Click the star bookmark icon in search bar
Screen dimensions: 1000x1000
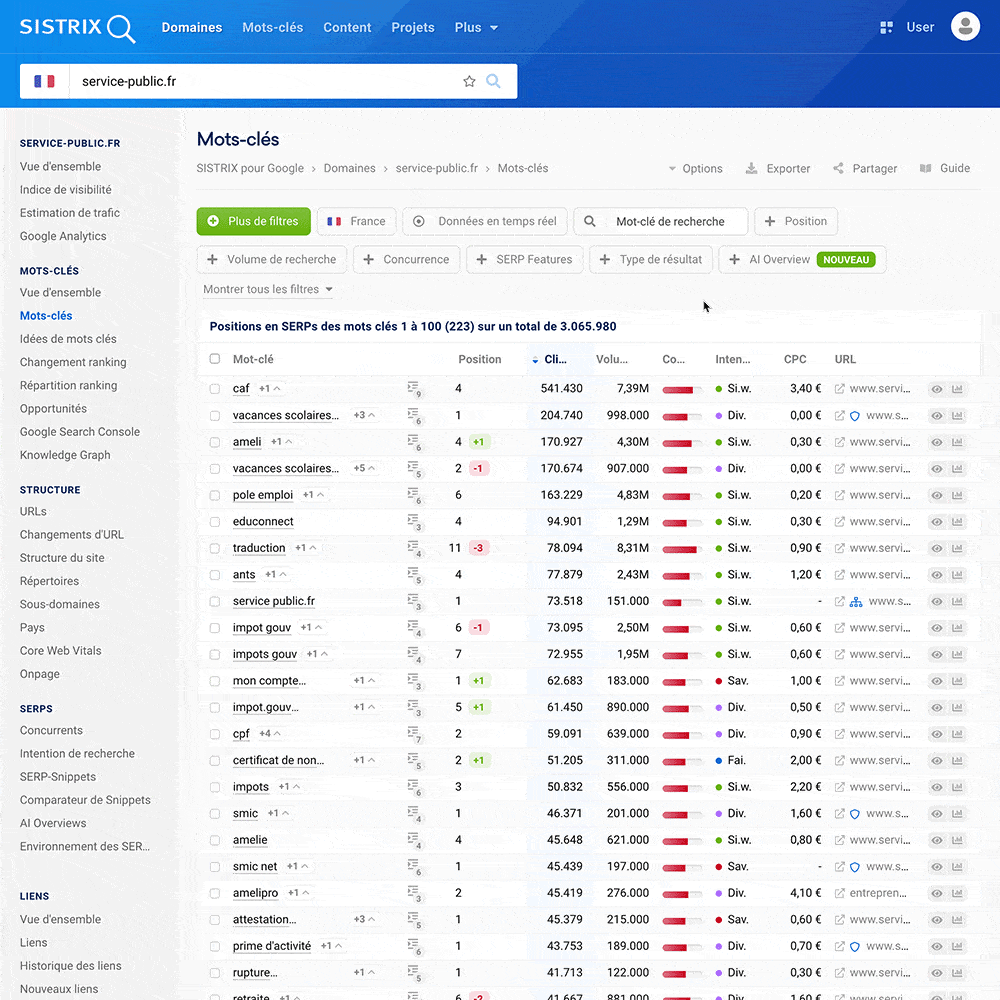pyautogui.click(x=469, y=82)
